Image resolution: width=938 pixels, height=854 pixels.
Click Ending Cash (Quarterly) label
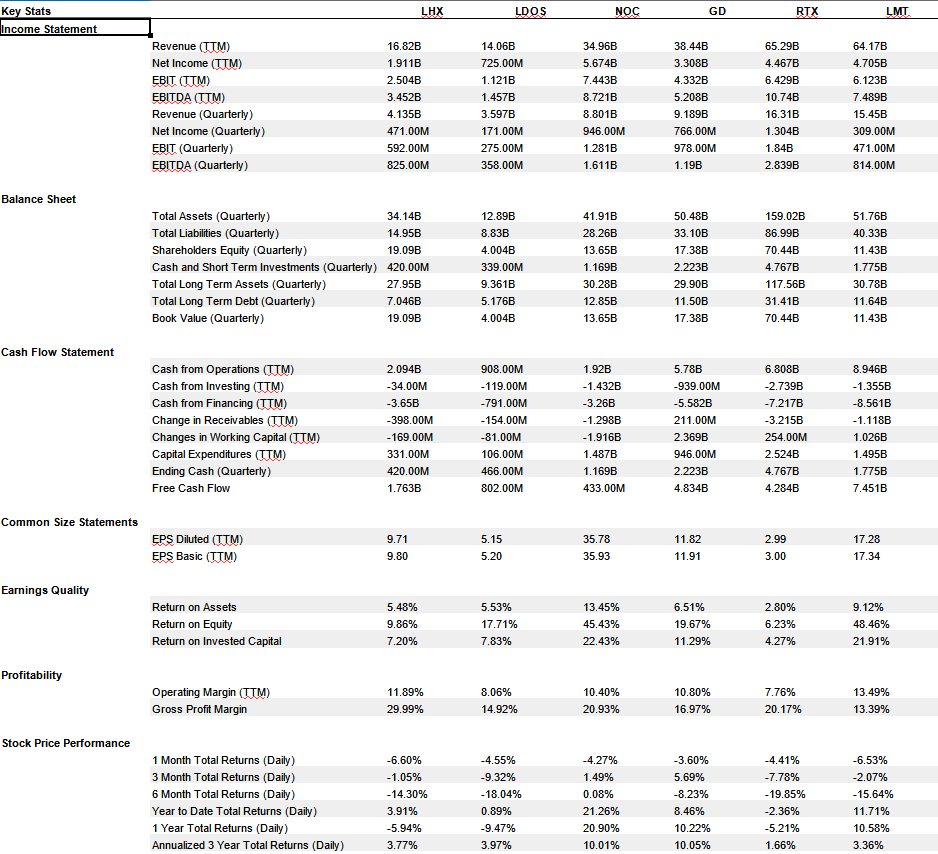tap(211, 471)
